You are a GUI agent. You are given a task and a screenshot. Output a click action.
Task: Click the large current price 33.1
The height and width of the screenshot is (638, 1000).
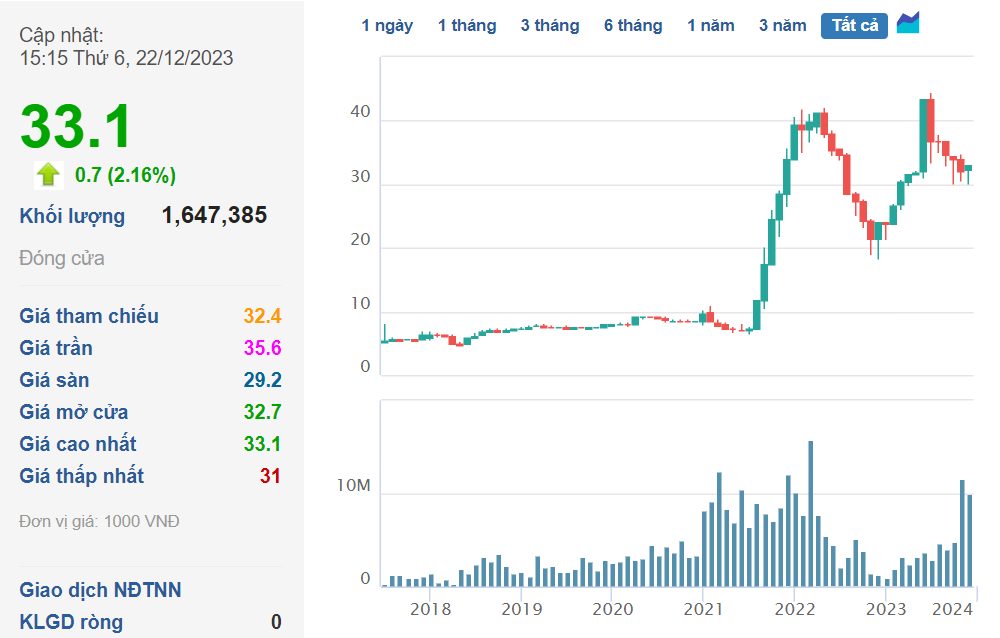pos(76,127)
